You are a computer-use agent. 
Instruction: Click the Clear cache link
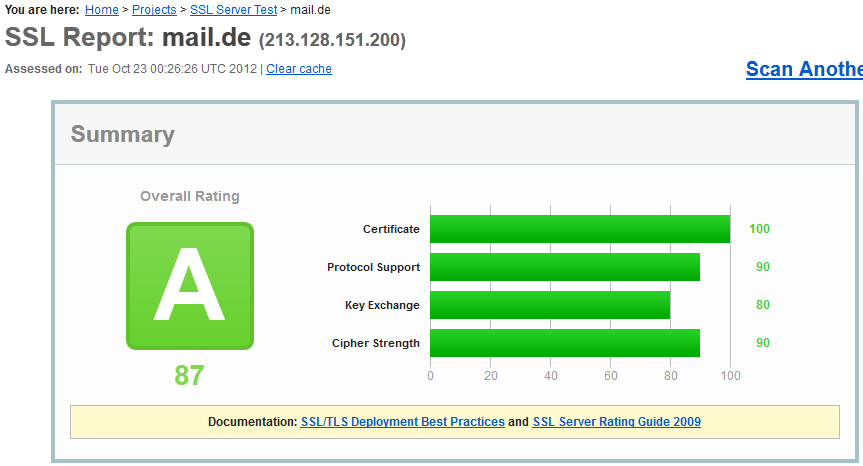pyautogui.click(x=298, y=69)
